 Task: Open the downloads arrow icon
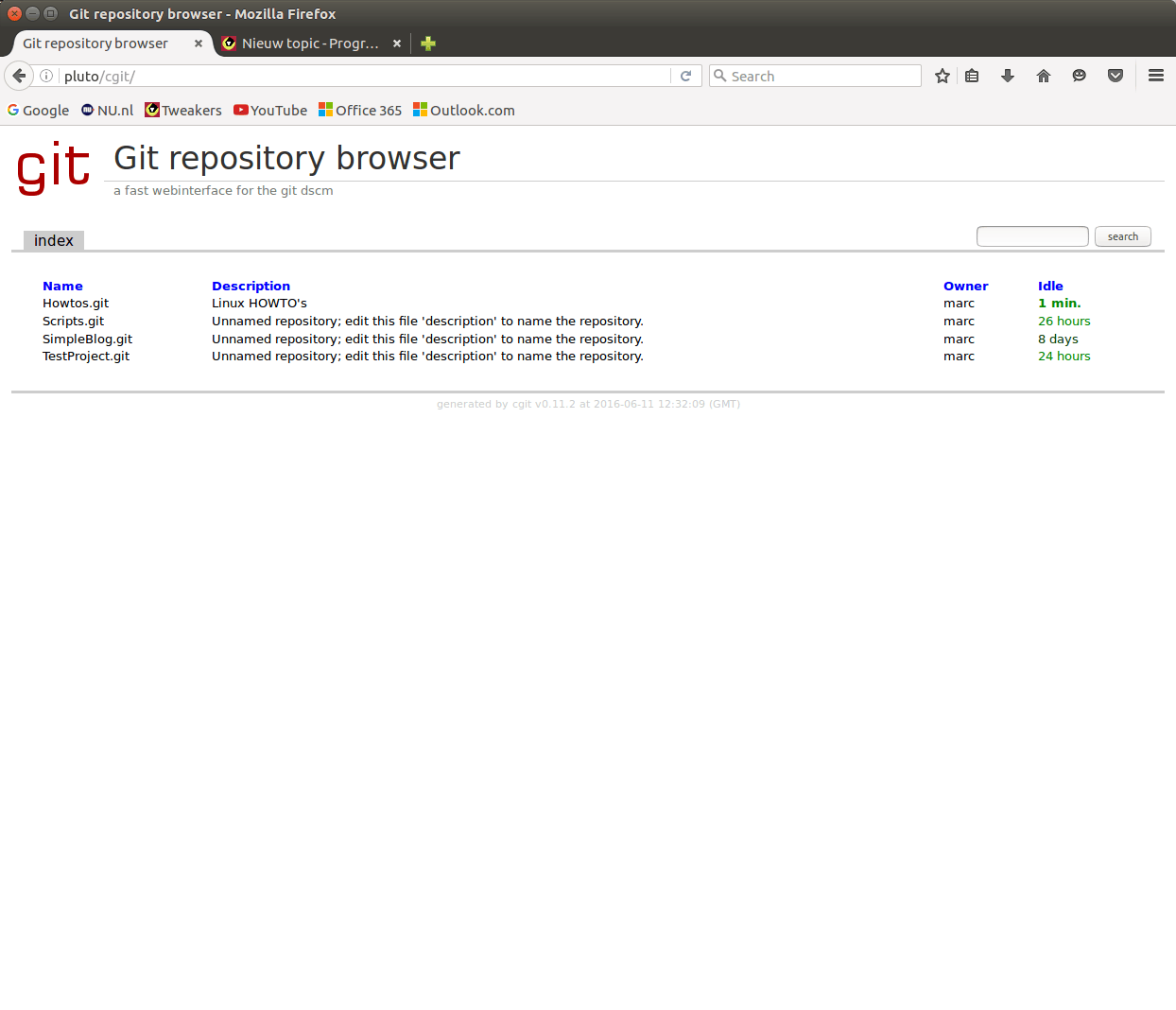point(1008,76)
